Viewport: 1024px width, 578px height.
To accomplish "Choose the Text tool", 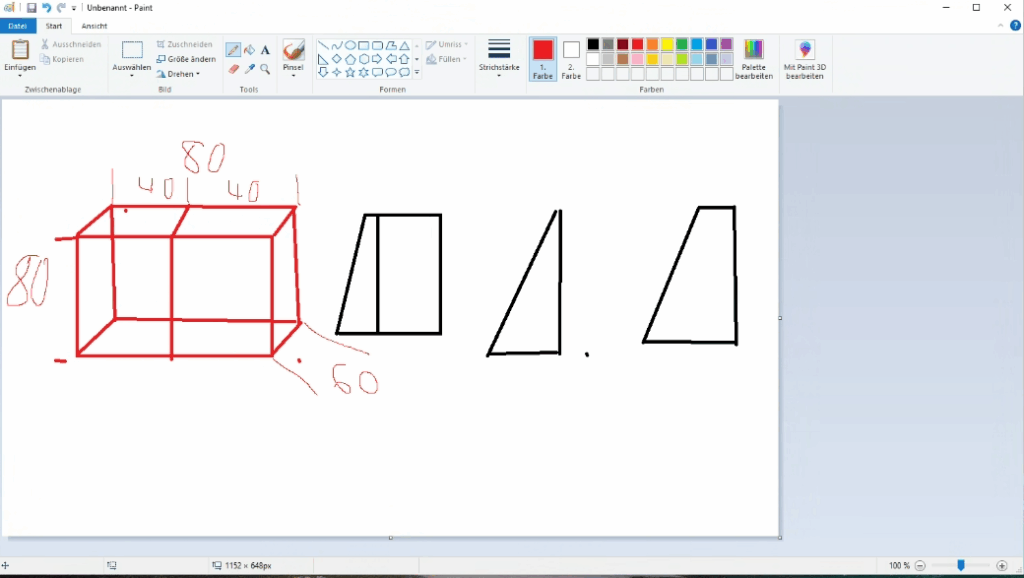I will [x=265, y=50].
